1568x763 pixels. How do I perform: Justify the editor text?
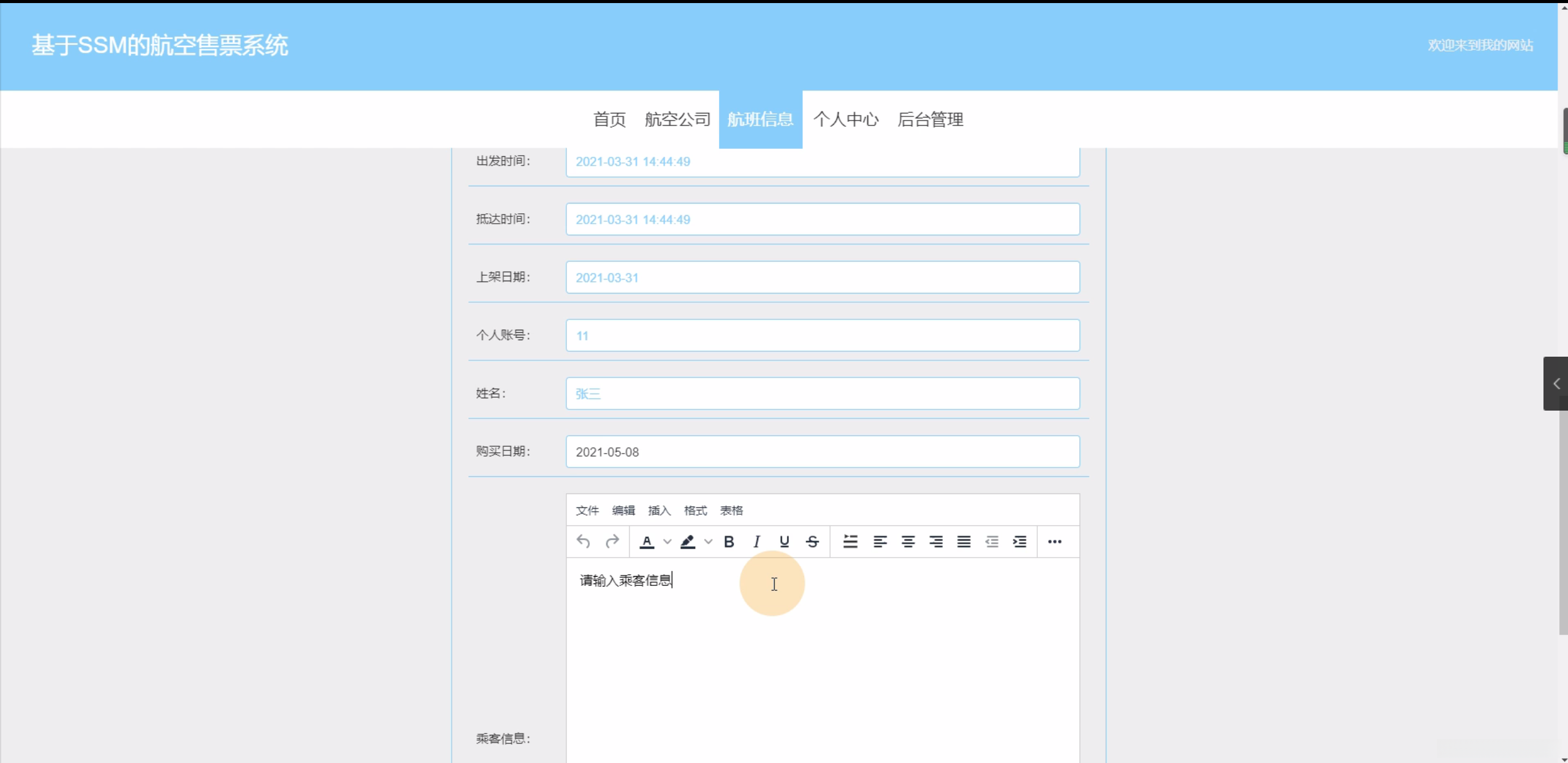(x=964, y=542)
